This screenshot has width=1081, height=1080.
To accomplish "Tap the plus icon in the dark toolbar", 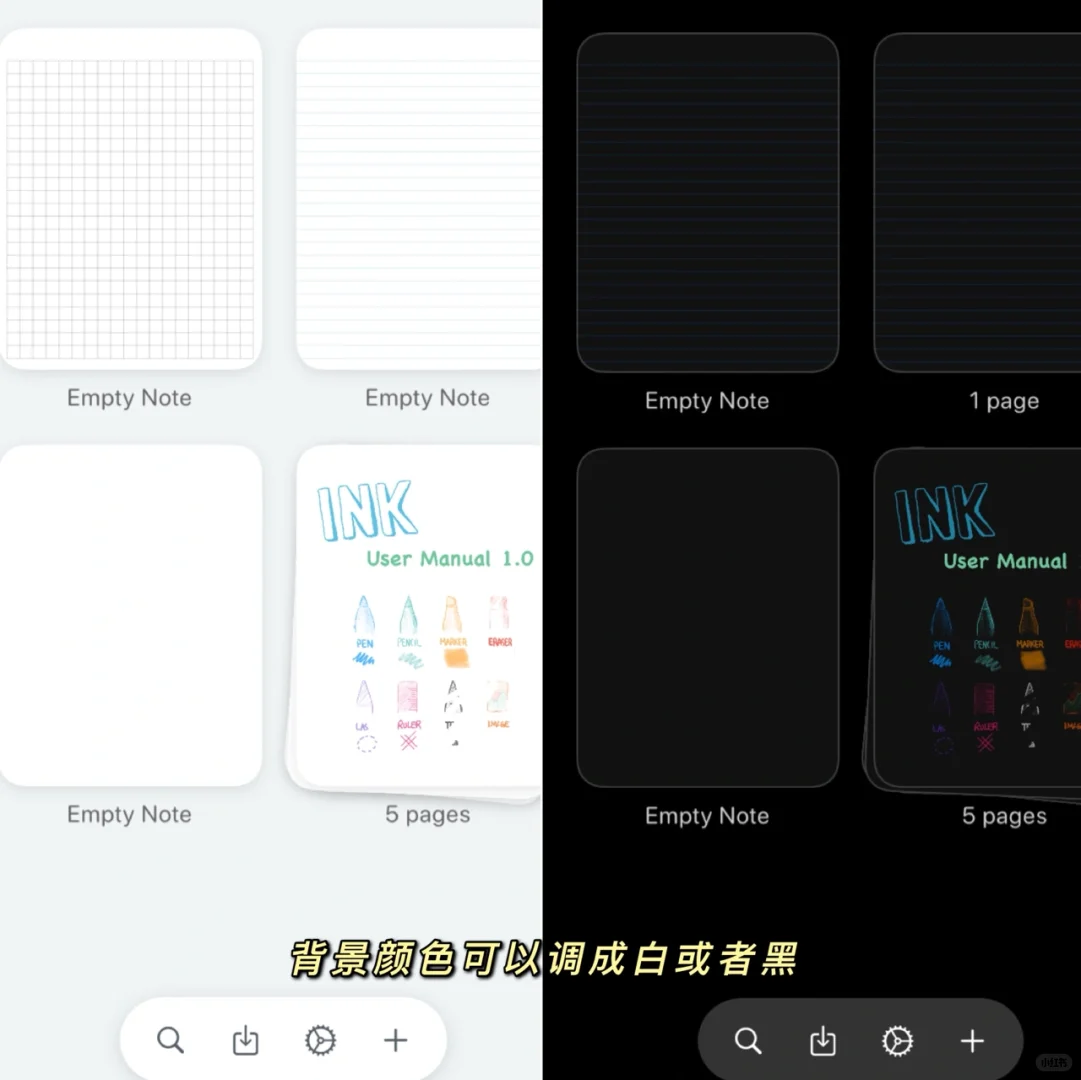I will [971, 1041].
